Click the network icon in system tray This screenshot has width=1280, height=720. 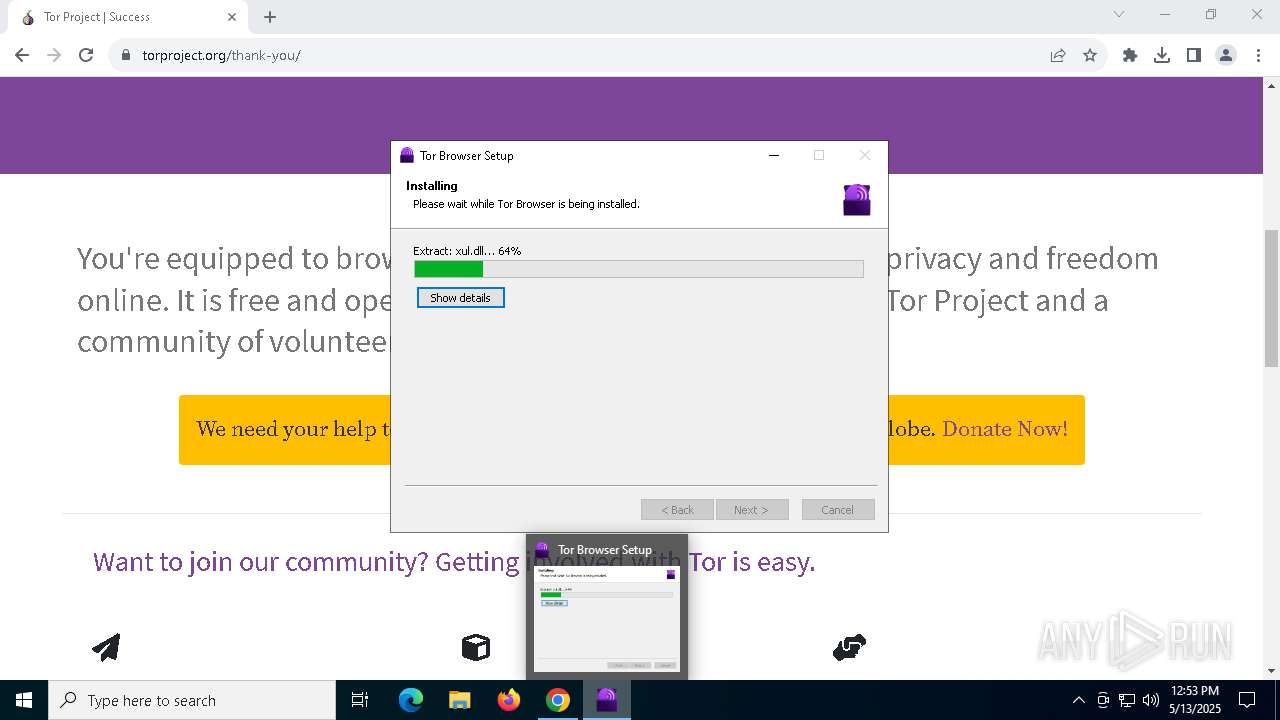click(x=1127, y=700)
